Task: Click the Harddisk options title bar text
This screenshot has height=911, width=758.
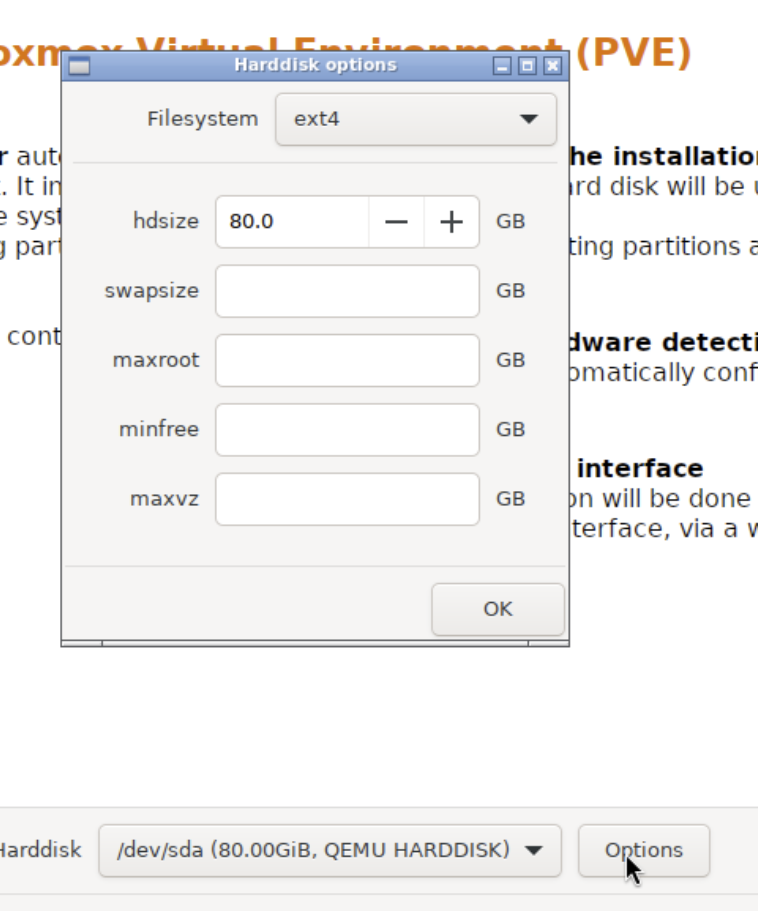Action: (315, 64)
